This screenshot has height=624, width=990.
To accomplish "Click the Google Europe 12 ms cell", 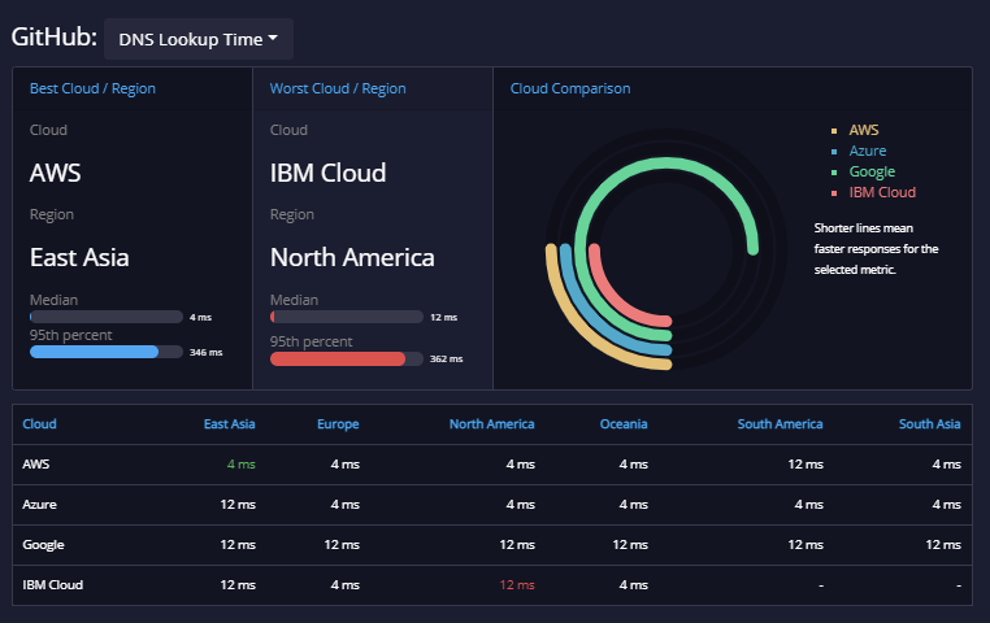I will (342, 544).
